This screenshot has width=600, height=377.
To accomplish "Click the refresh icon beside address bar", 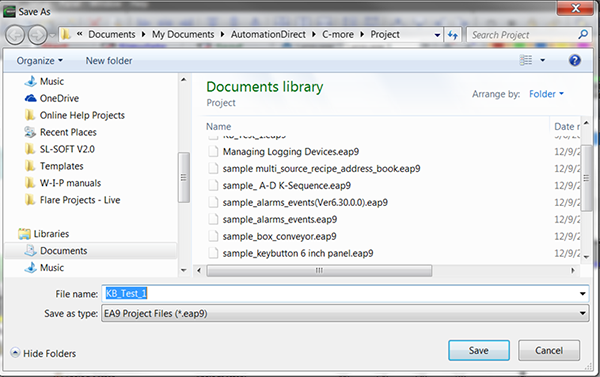I will [453, 35].
